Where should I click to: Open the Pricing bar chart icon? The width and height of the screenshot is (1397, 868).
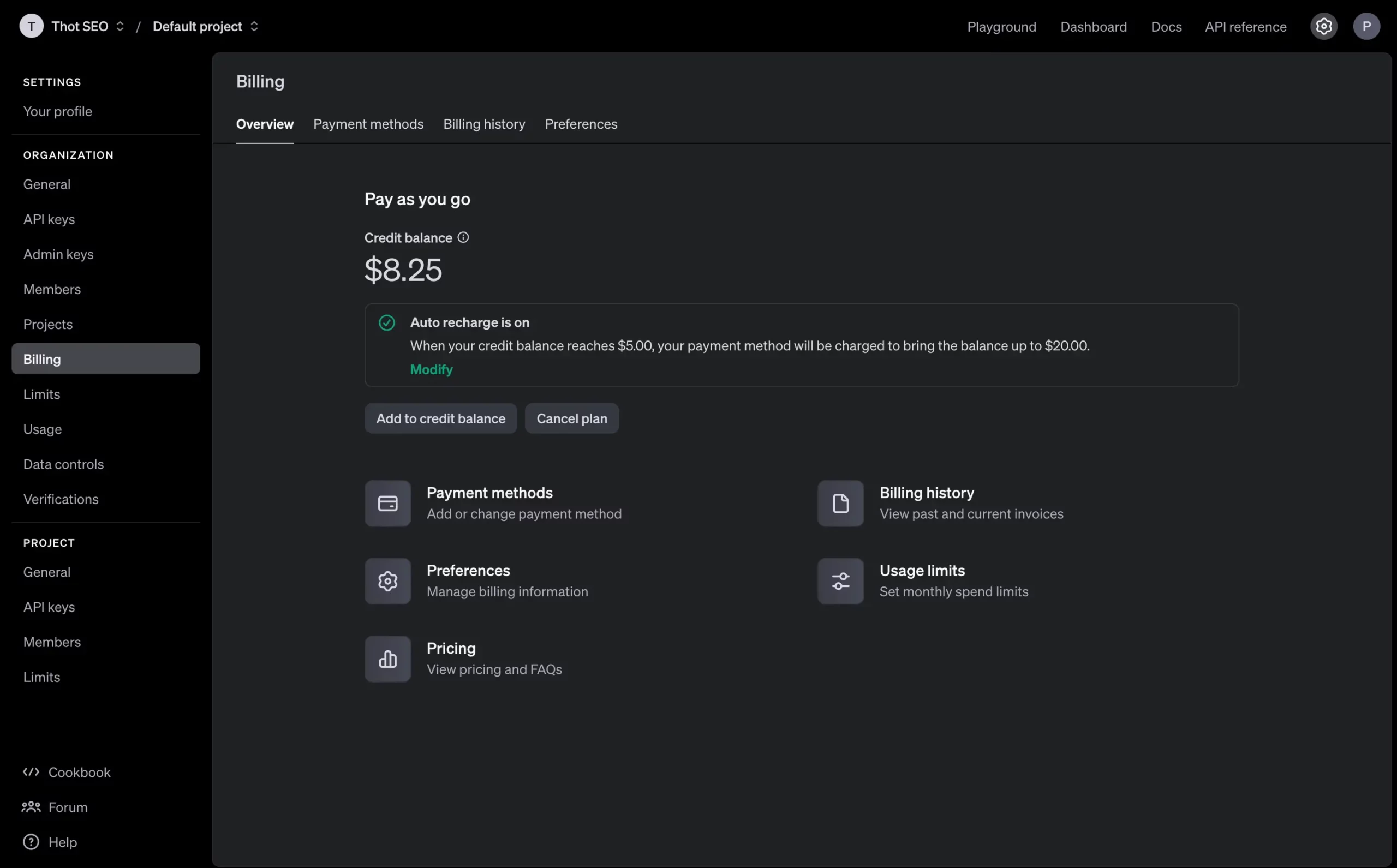387,659
